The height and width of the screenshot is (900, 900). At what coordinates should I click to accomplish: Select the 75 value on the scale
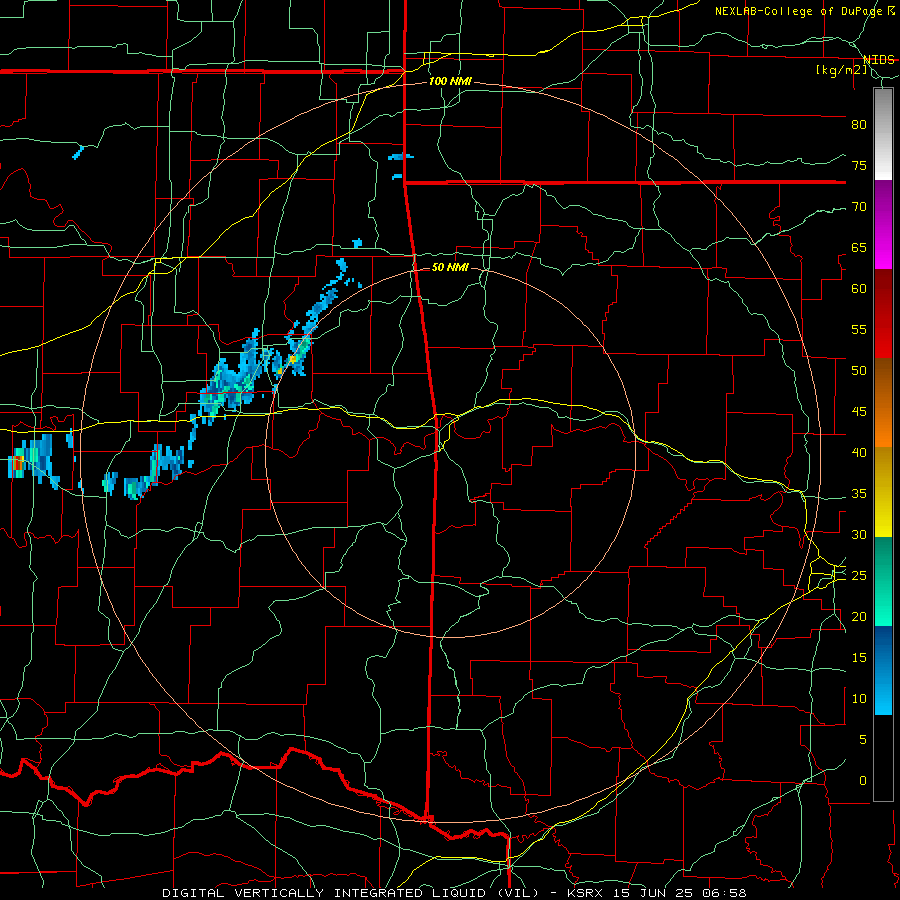coord(859,165)
